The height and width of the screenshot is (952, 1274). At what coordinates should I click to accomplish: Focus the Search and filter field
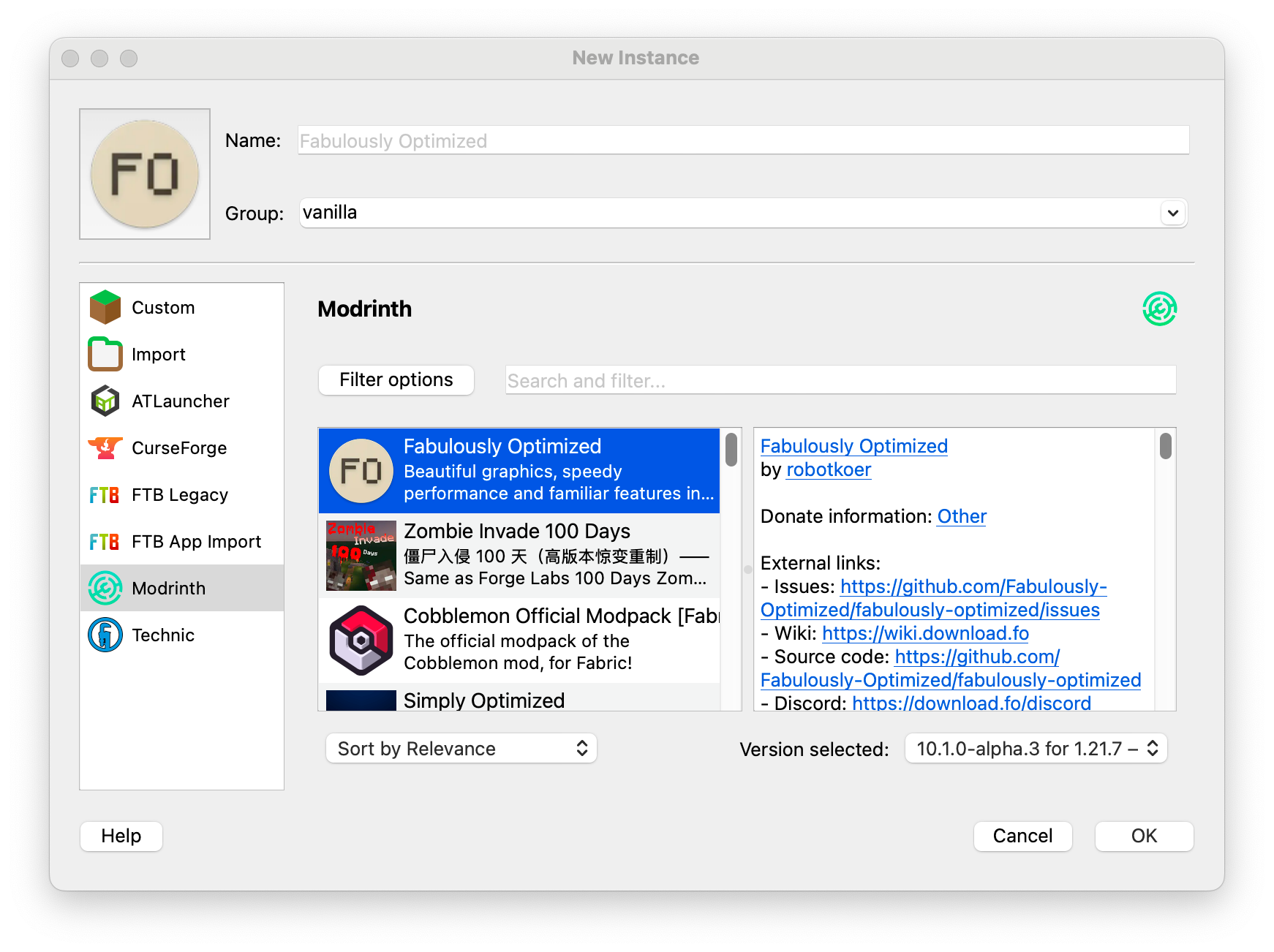840,380
